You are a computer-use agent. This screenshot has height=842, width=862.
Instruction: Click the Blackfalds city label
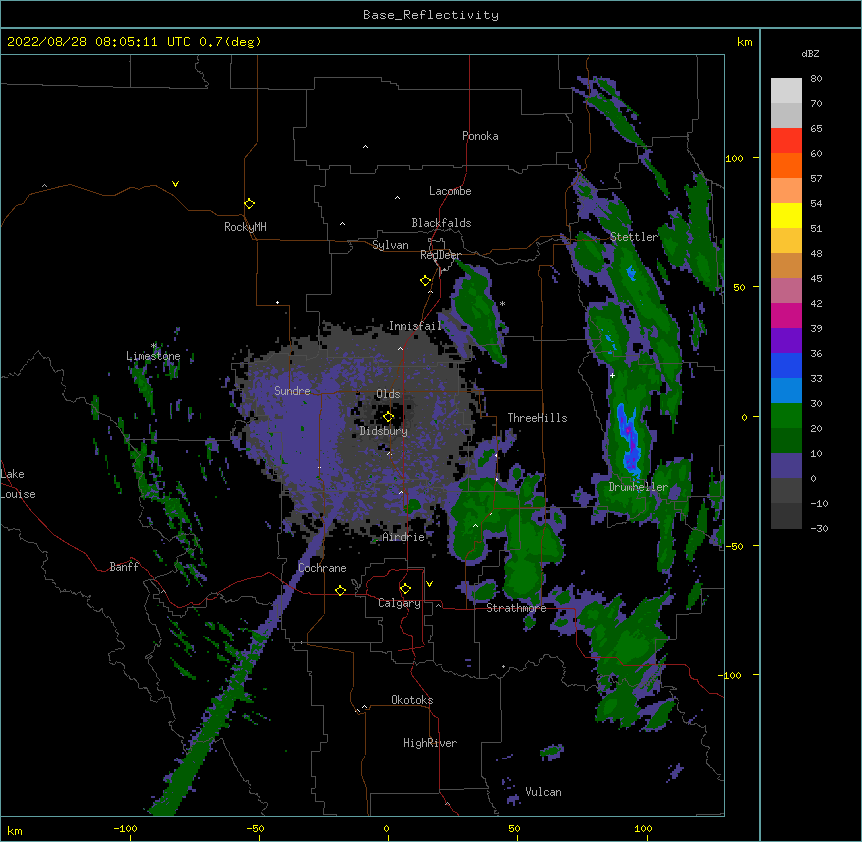[x=441, y=223]
